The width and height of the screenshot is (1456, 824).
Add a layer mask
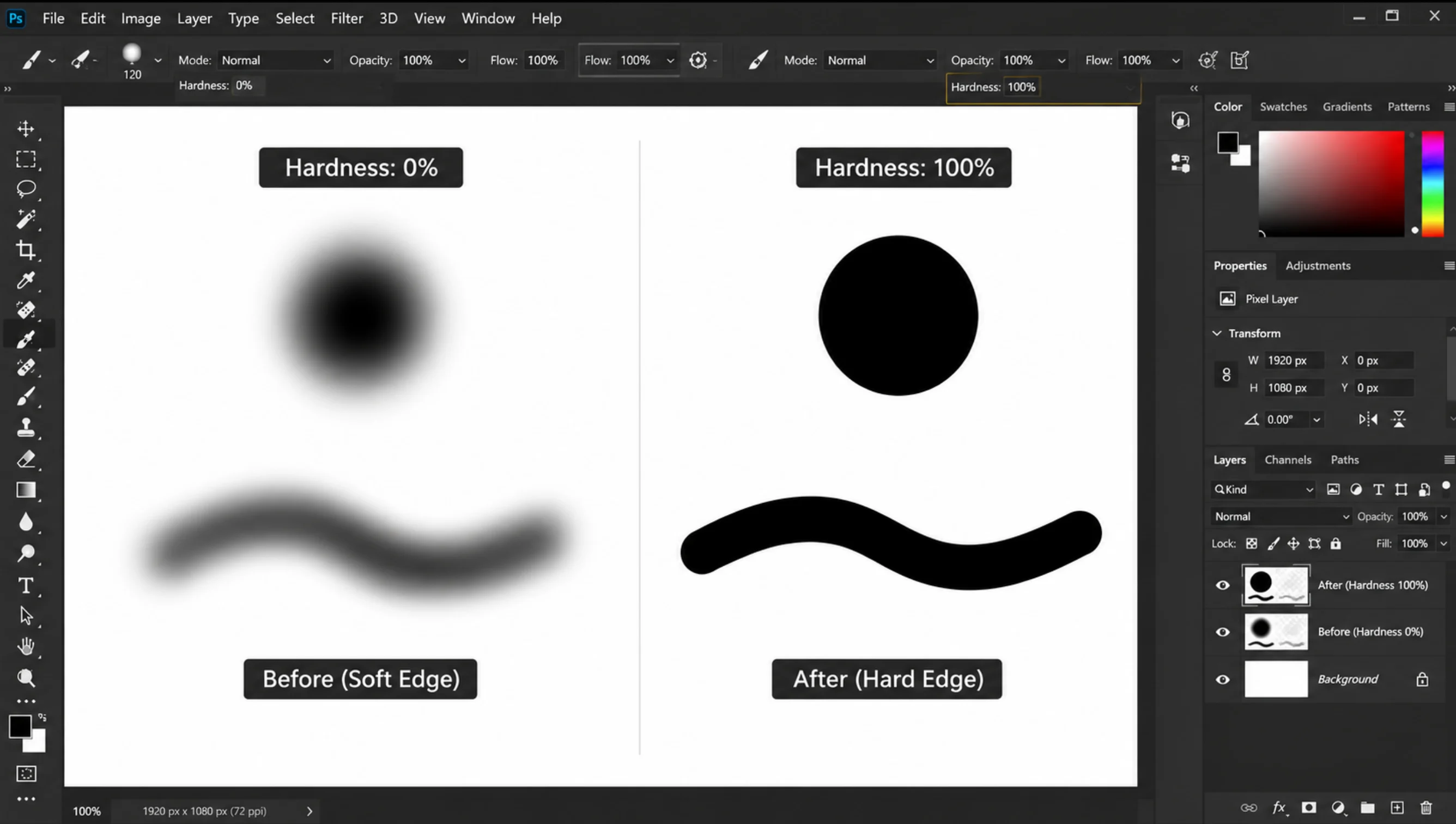[x=1308, y=808]
